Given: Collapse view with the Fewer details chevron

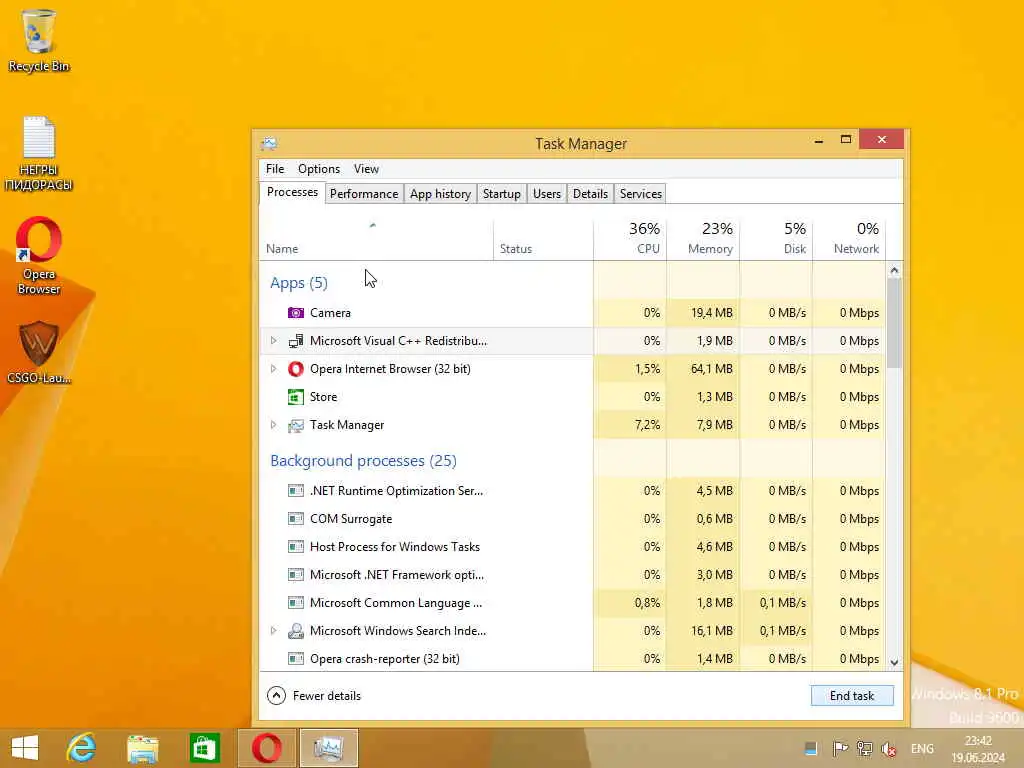Looking at the screenshot, I should tap(276, 696).
